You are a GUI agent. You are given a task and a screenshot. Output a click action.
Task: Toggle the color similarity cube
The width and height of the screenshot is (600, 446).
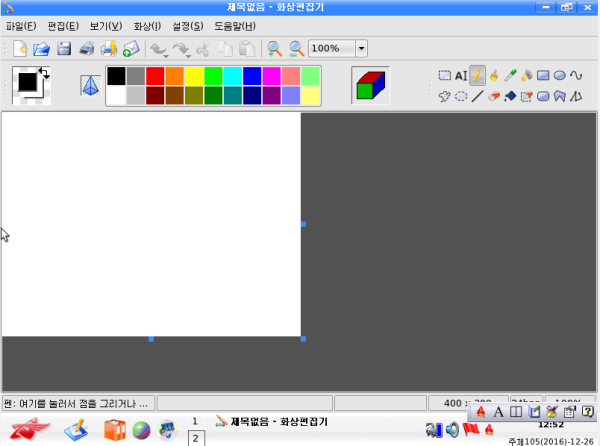tap(370, 86)
